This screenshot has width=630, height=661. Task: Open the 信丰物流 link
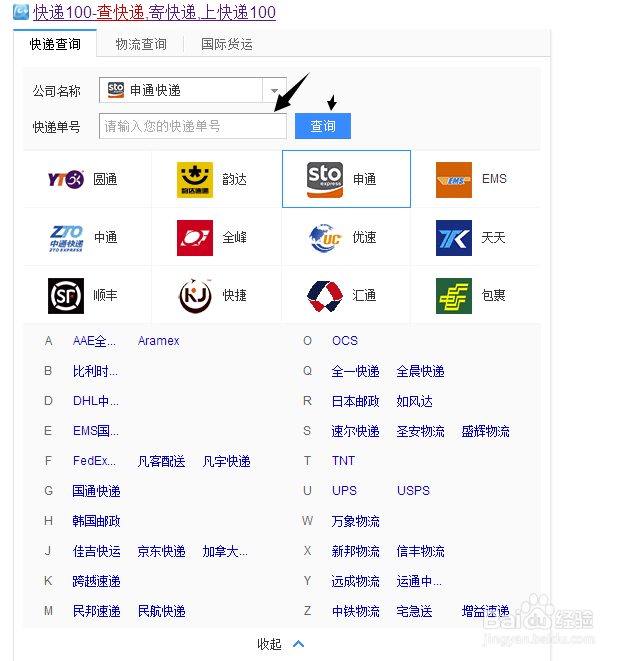[x=420, y=551]
